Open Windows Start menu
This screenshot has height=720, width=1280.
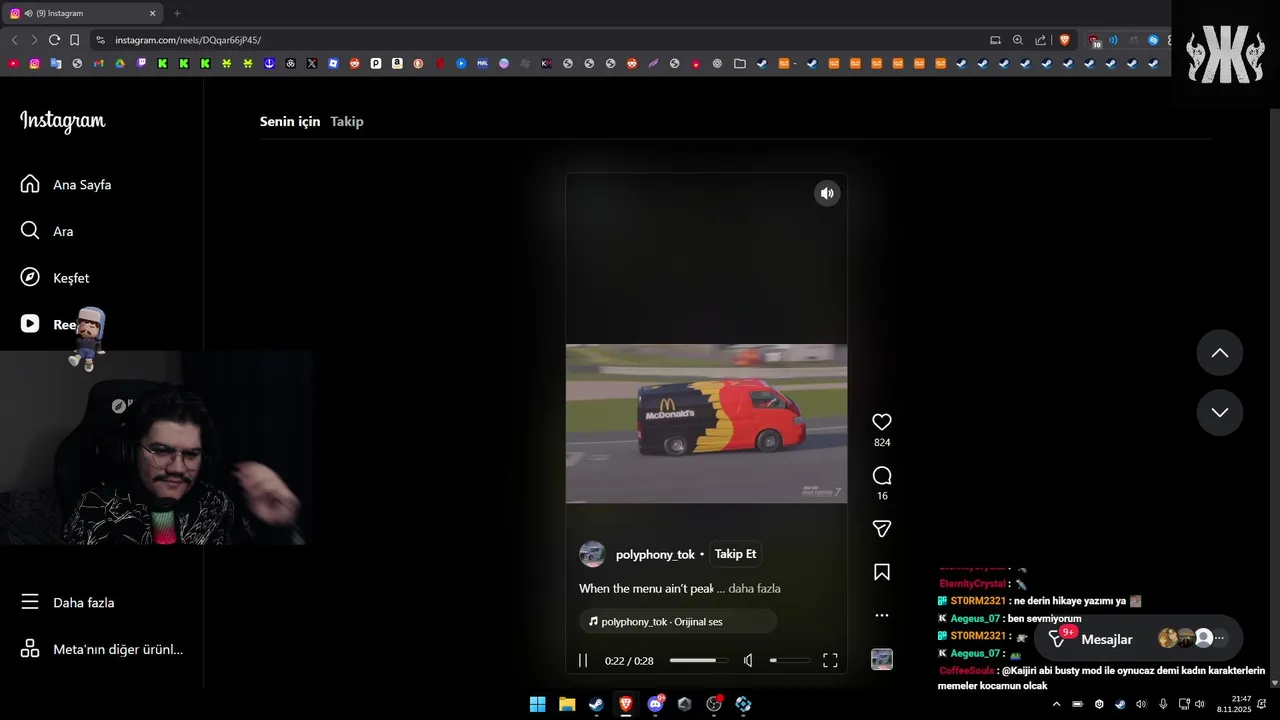[x=538, y=704]
